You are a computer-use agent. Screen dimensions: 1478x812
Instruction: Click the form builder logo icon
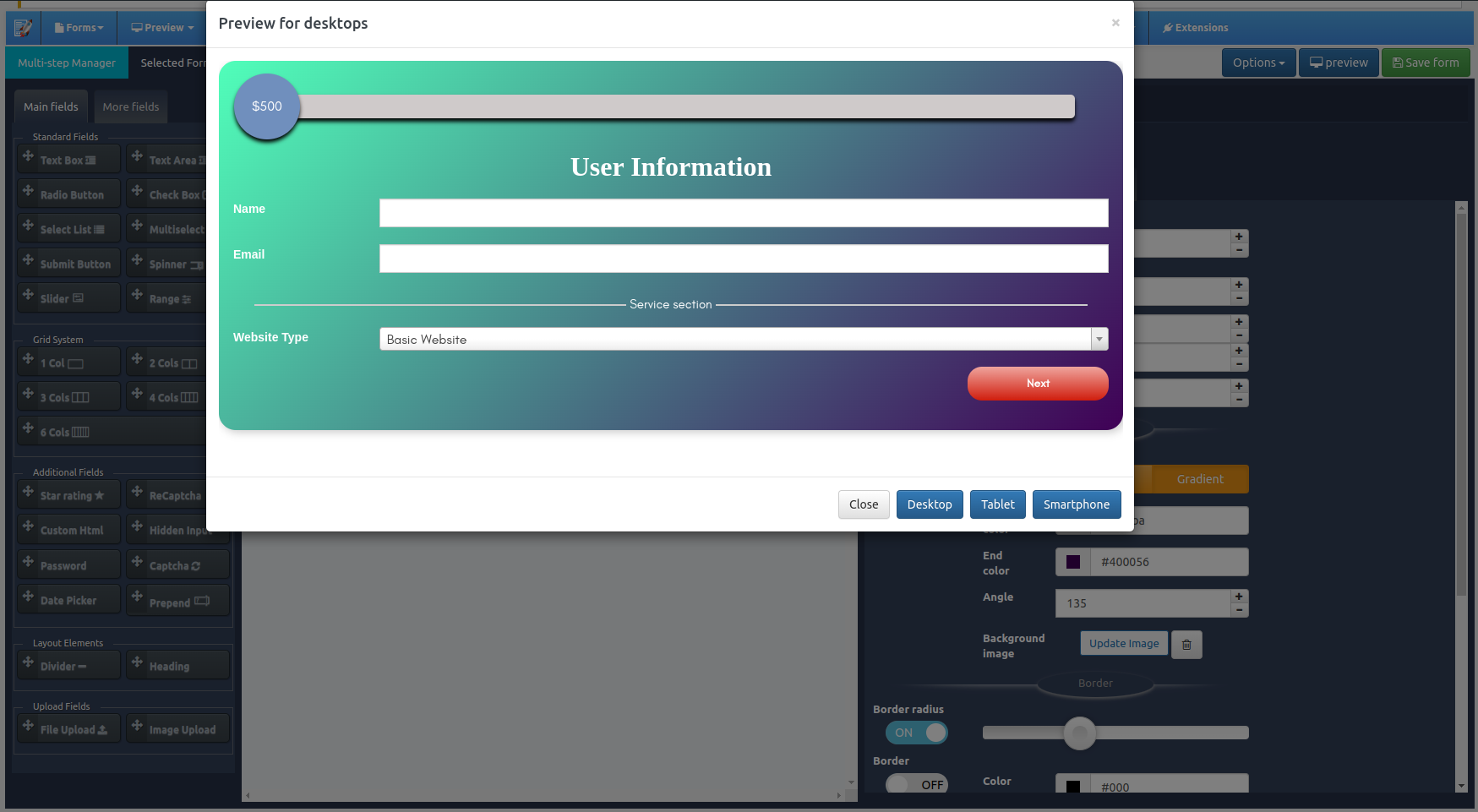pos(22,27)
